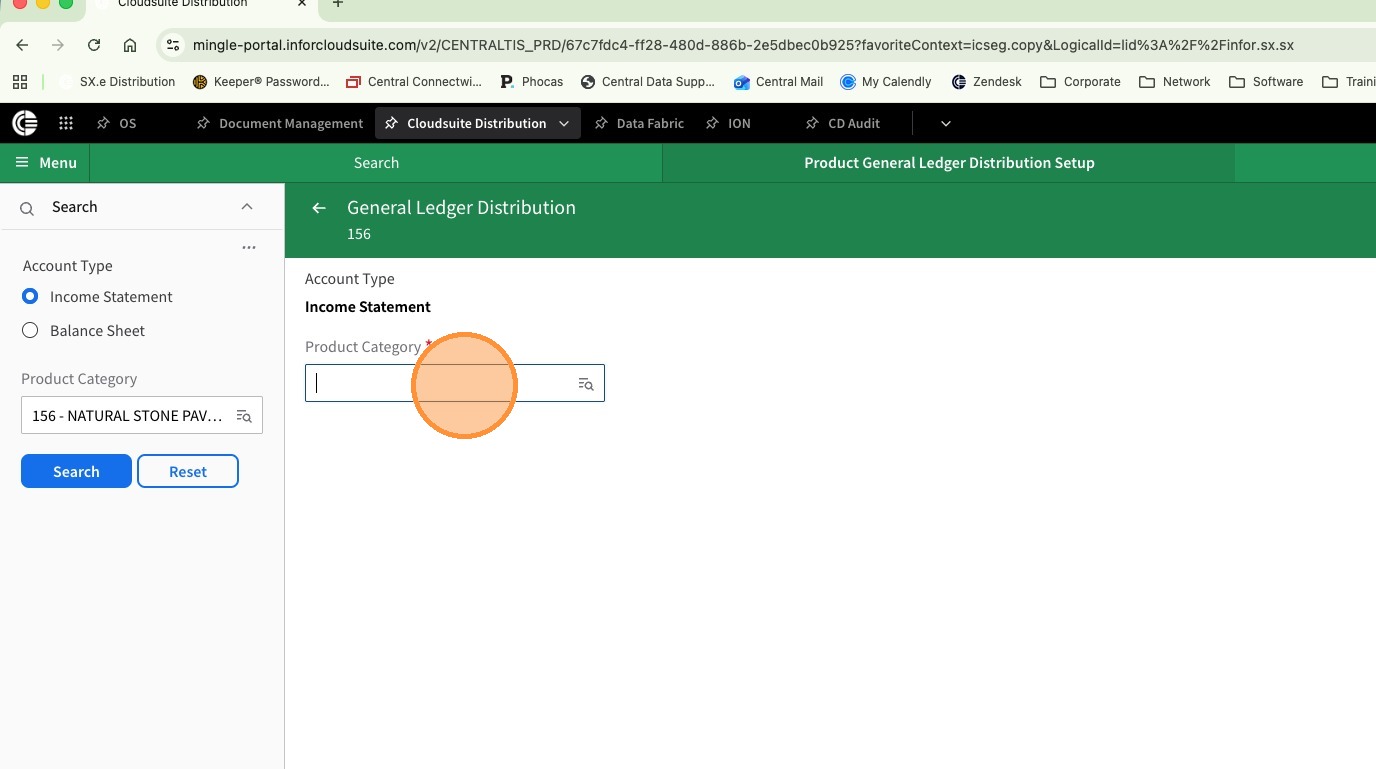The height and width of the screenshot is (769, 1376).
Task: Expand the more apps chevron
Action: pyautogui.click(x=945, y=123)
